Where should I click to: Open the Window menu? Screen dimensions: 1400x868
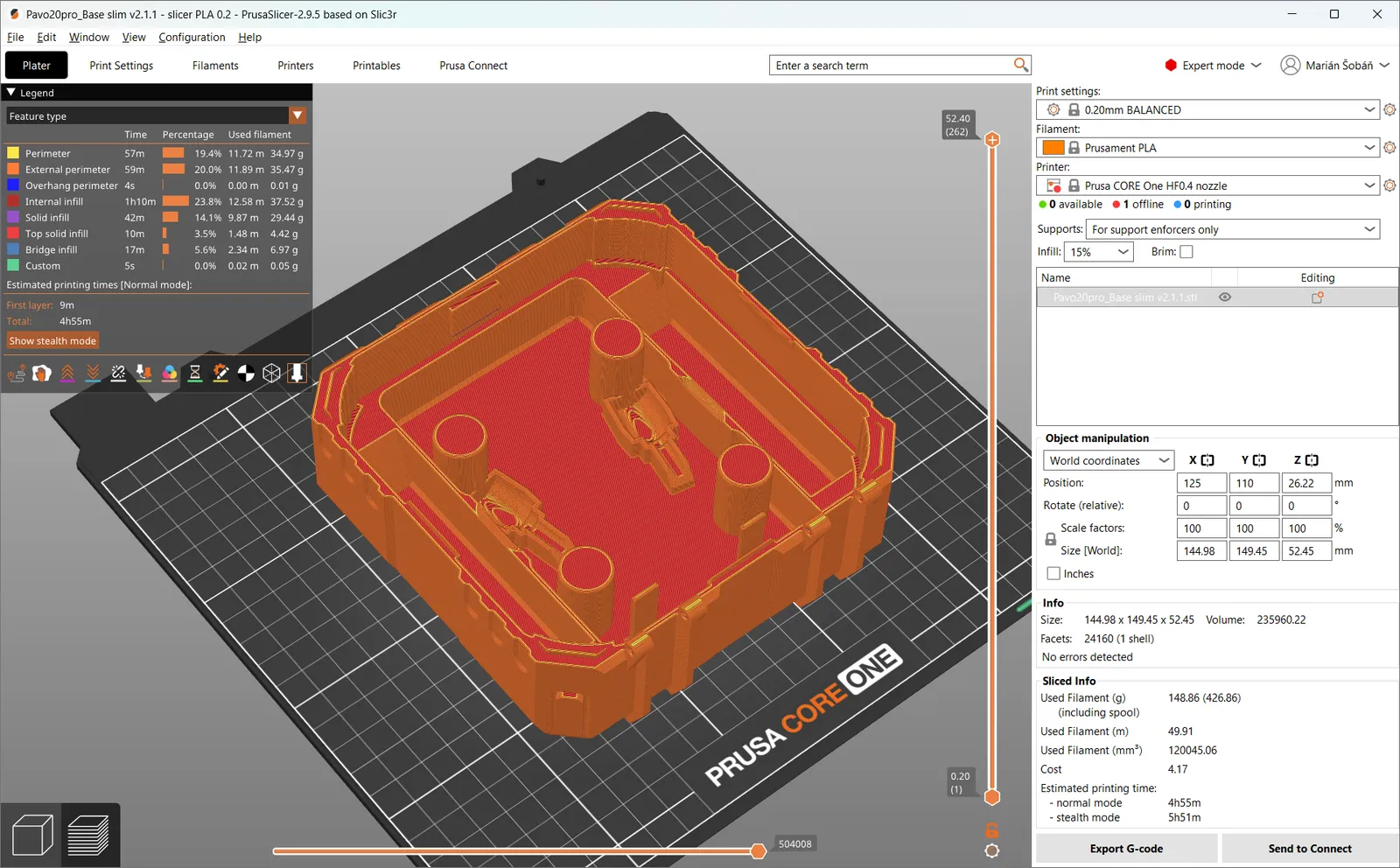point(89,38)
